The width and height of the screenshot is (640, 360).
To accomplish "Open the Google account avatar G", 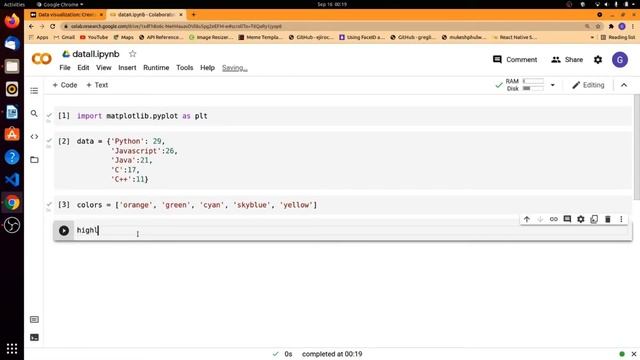I will click(x=620, y=60).
